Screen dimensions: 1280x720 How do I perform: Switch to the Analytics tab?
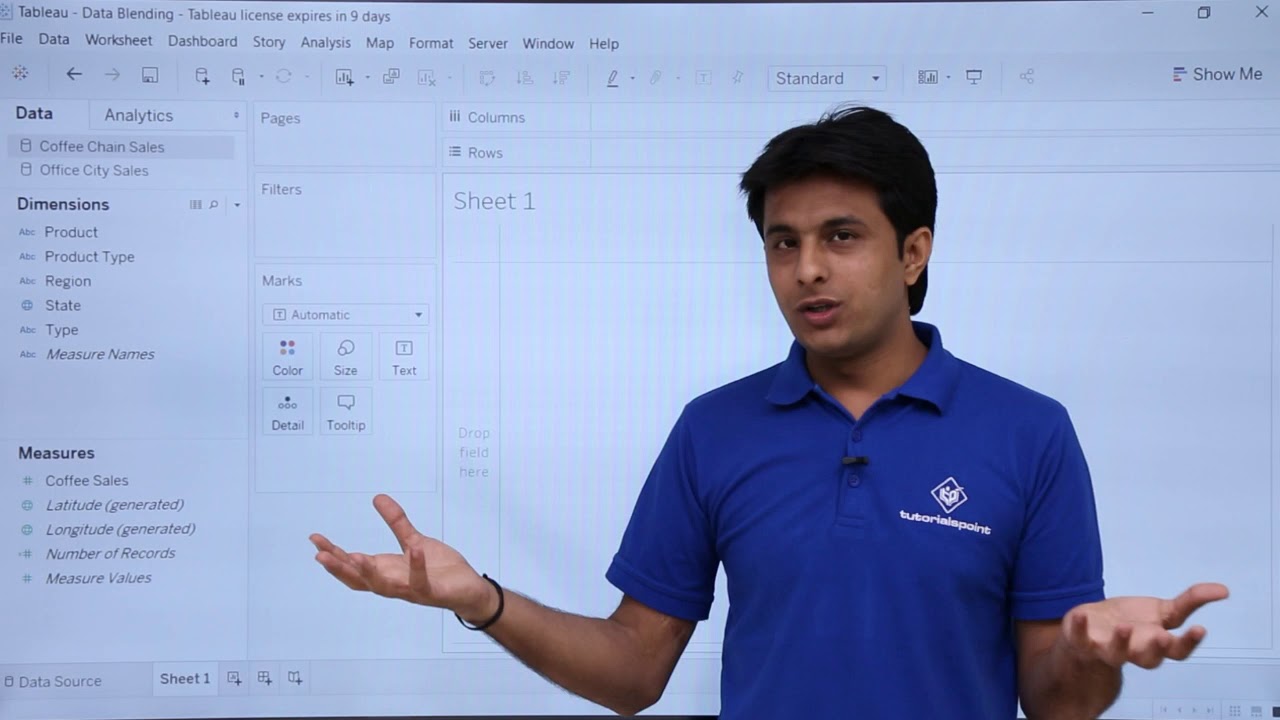tap(139, 115)
